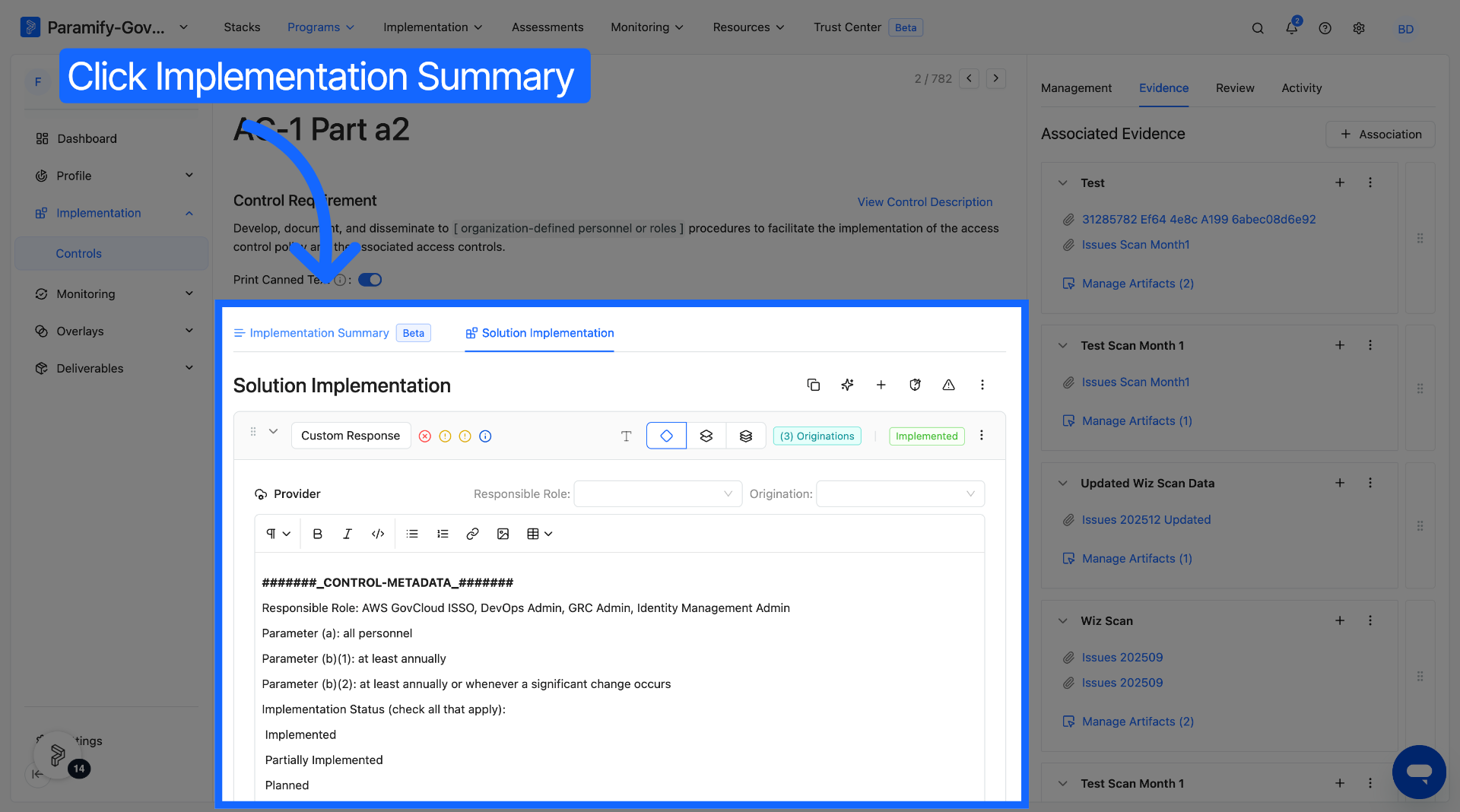1460x812 pixels.
Task: Select the diamond element view button
Action: tap(666, 436)
